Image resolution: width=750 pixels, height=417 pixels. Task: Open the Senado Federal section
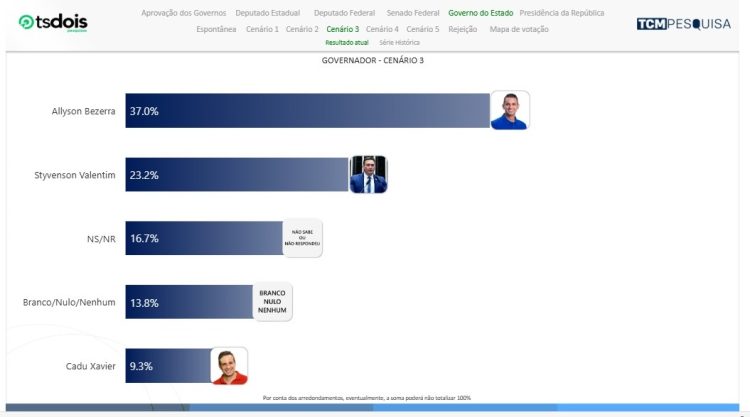413,13
